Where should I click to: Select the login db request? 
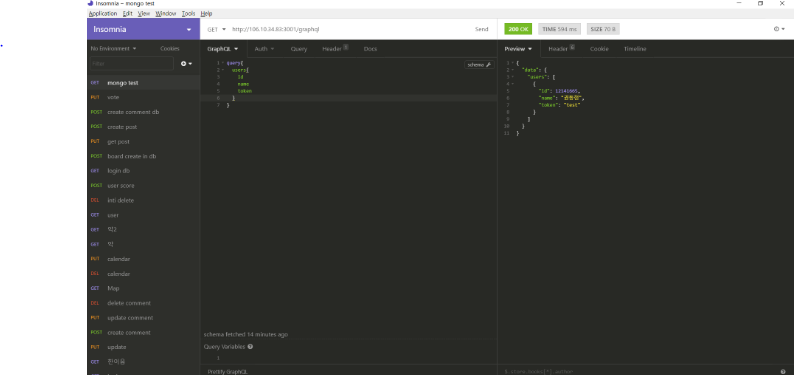pos(143,171)
